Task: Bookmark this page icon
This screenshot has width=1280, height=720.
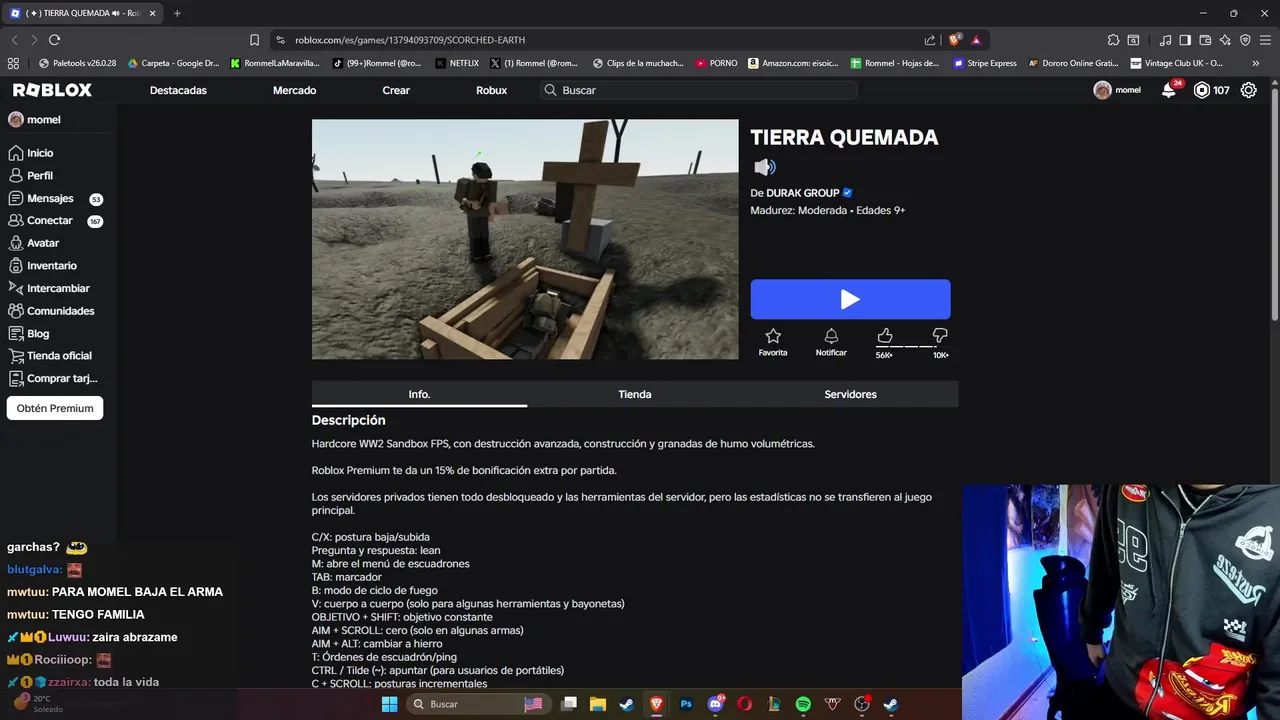Action: tap(255, 40)
